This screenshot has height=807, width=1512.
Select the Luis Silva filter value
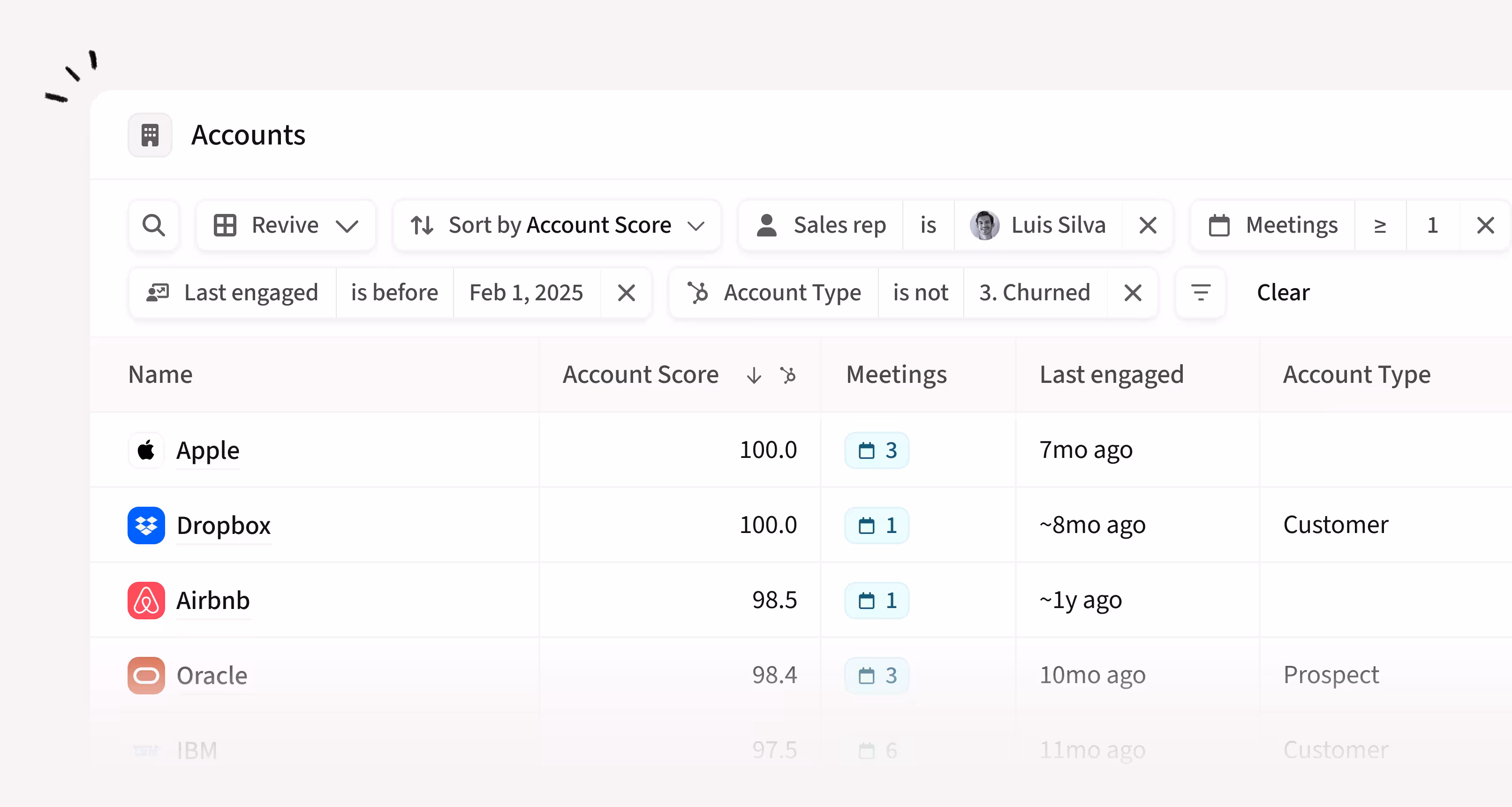pyautogui.click(x=1038, y=226)
